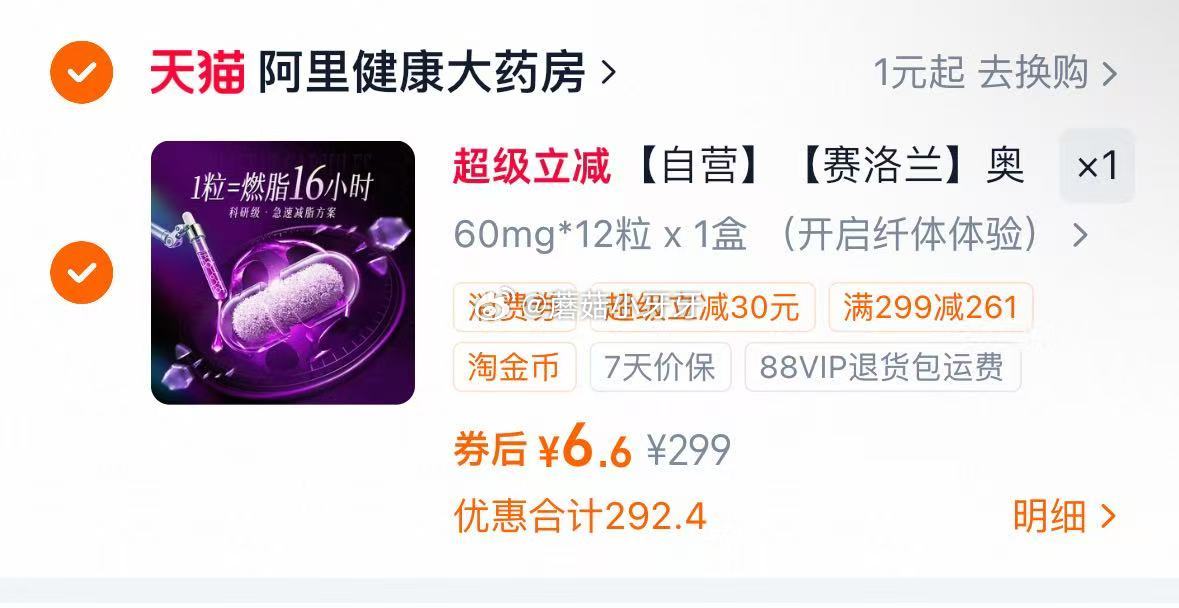Uncheck the product item selection circle

[81, 272]
